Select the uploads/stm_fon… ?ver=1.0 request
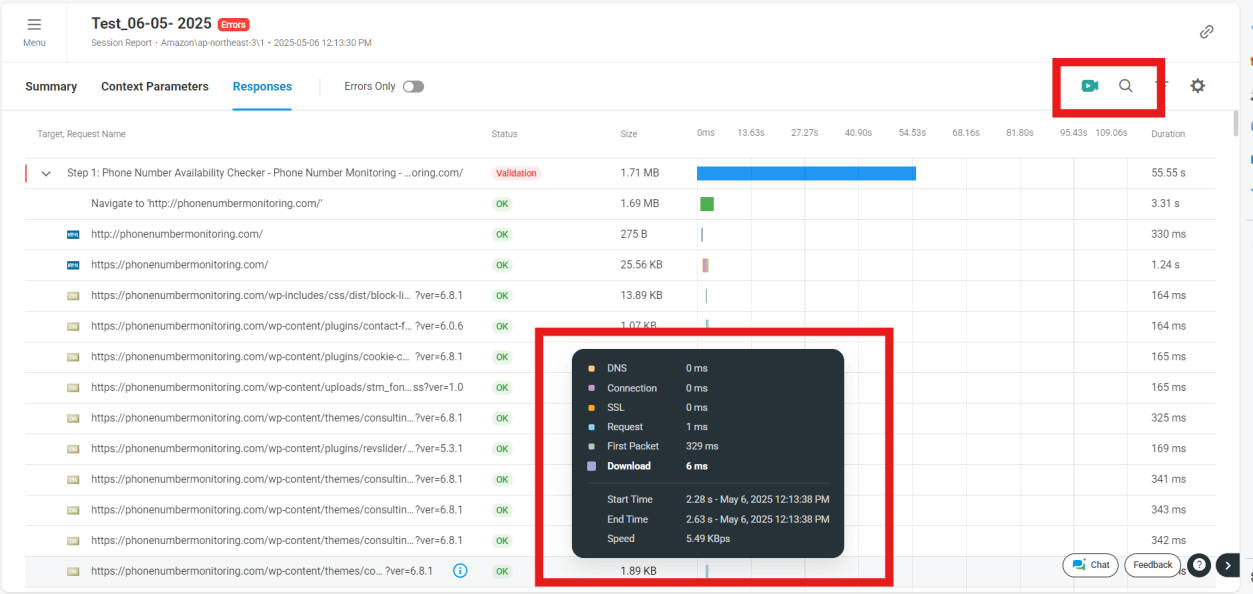 tap(620, 387)
